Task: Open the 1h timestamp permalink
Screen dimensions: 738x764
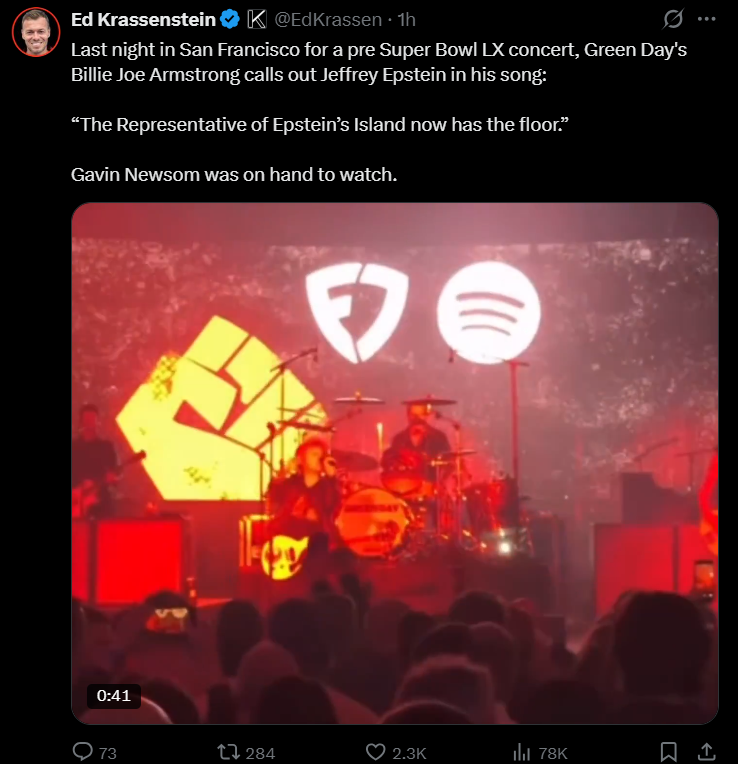Action: tap(406, 19)
